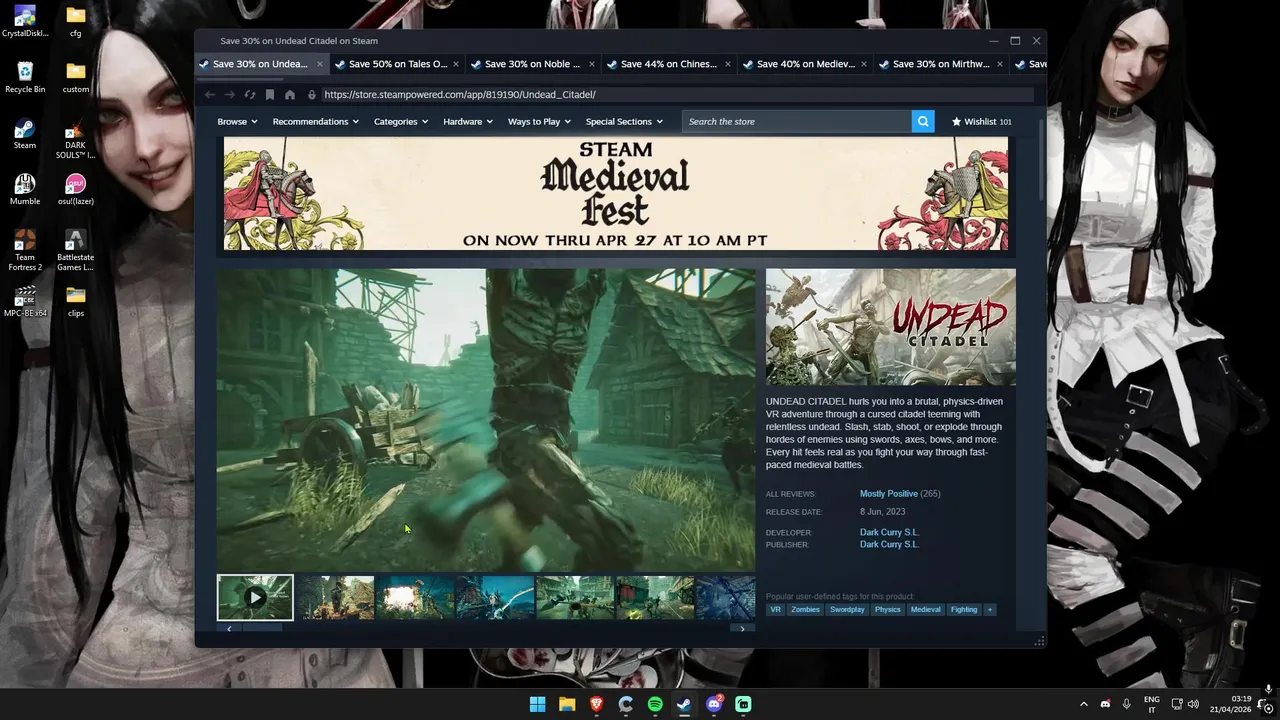Click the Swordplay tag
The height and width of the screenshot is (720, 1280).
tap(847, 609)
